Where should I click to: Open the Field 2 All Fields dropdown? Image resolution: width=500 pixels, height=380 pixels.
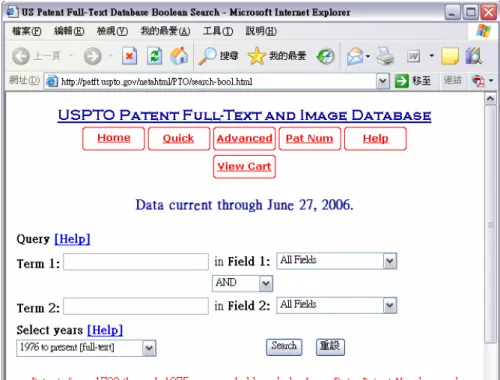[x=337, y=305]
